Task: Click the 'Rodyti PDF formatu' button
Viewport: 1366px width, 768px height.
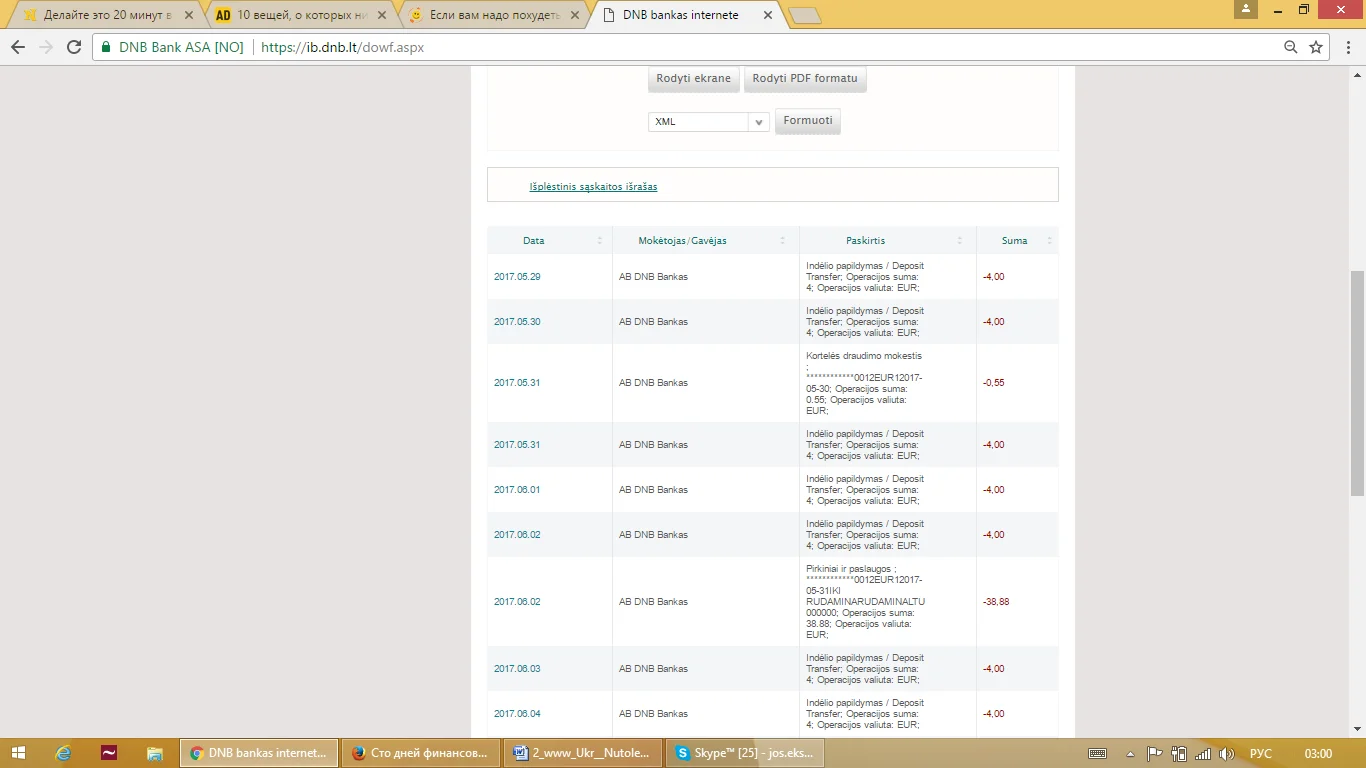Action: [805, 79]
